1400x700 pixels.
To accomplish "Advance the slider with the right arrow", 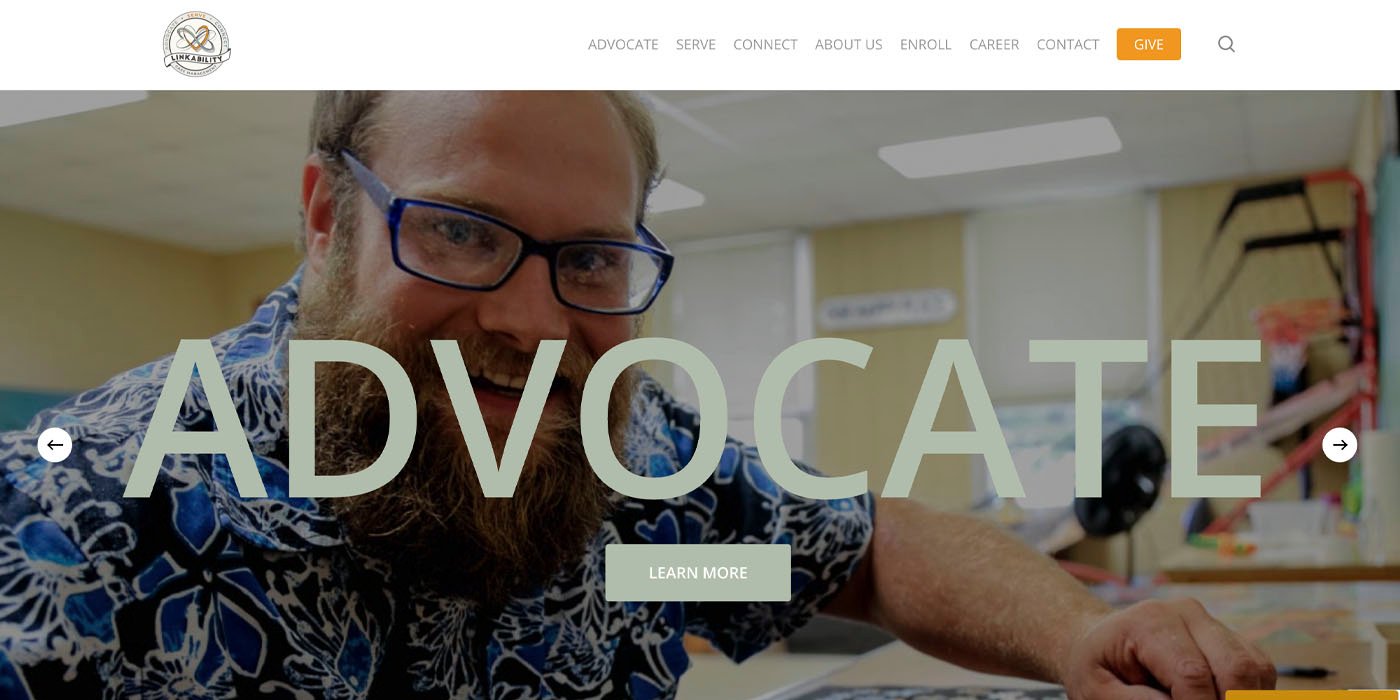I will point(1340,445).
